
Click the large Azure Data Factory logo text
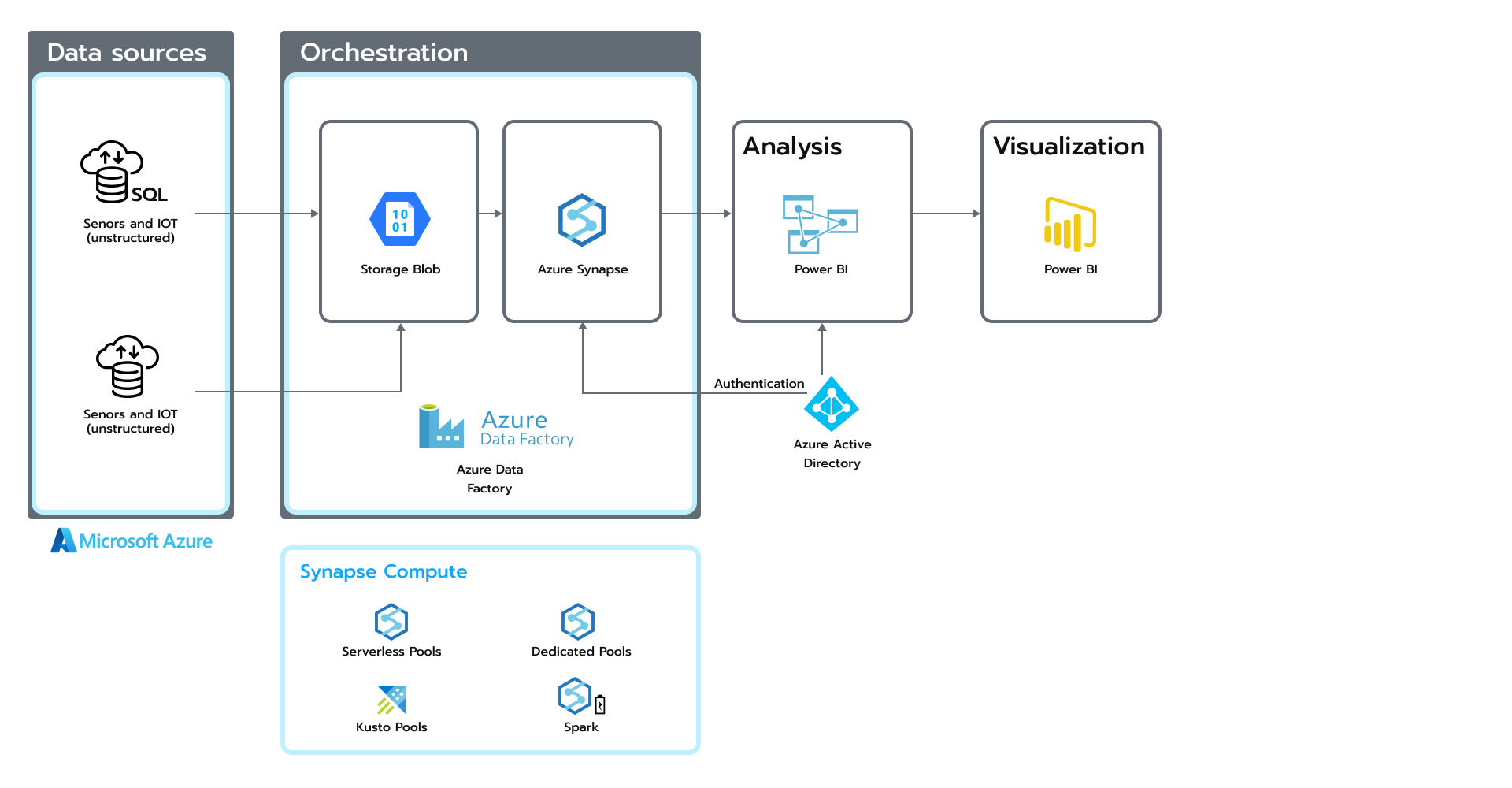point(527,429)
